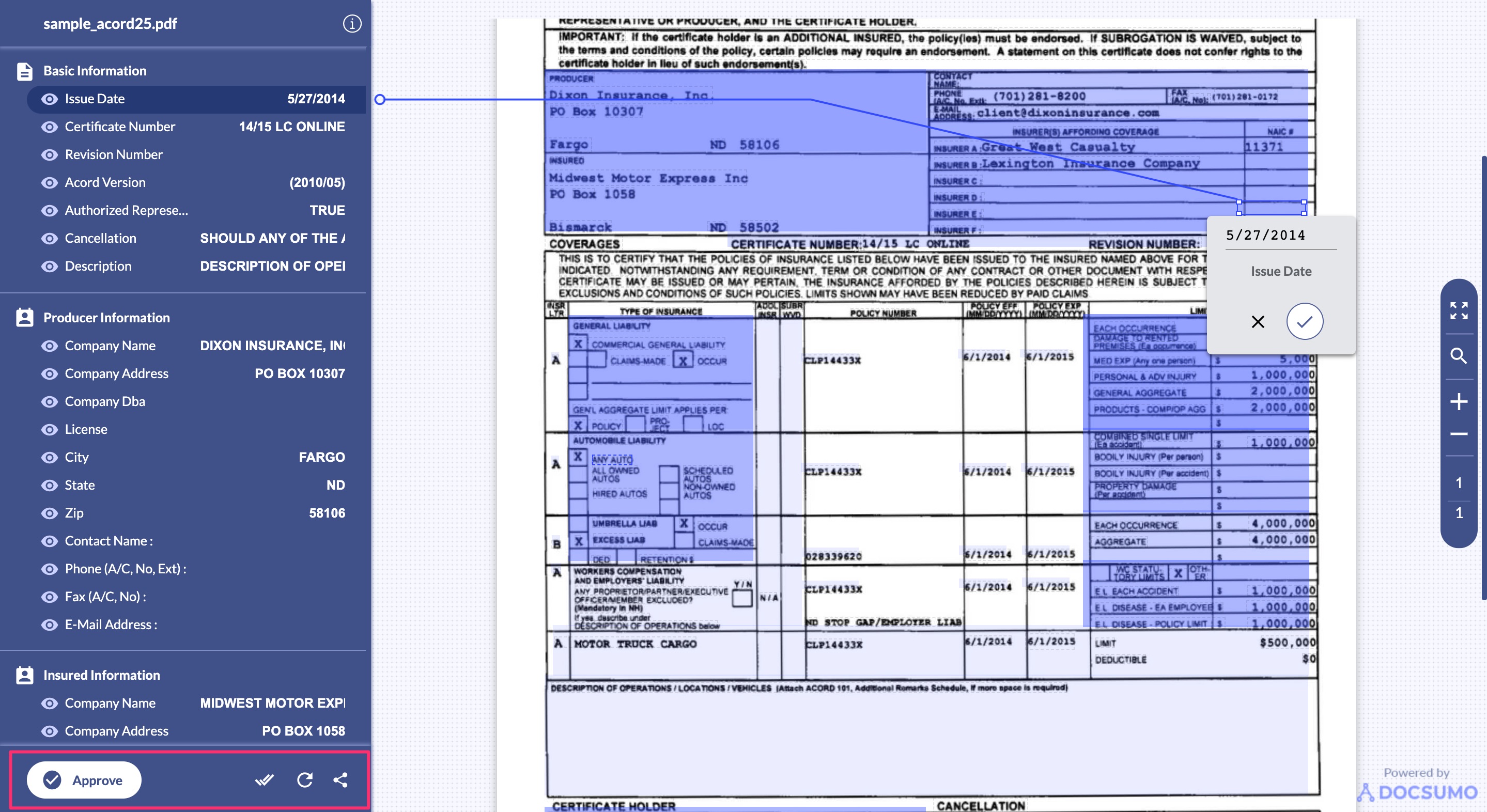1487x812 pixels.
Task: Toggle the eye icon for License
Action: click(50, 430)
